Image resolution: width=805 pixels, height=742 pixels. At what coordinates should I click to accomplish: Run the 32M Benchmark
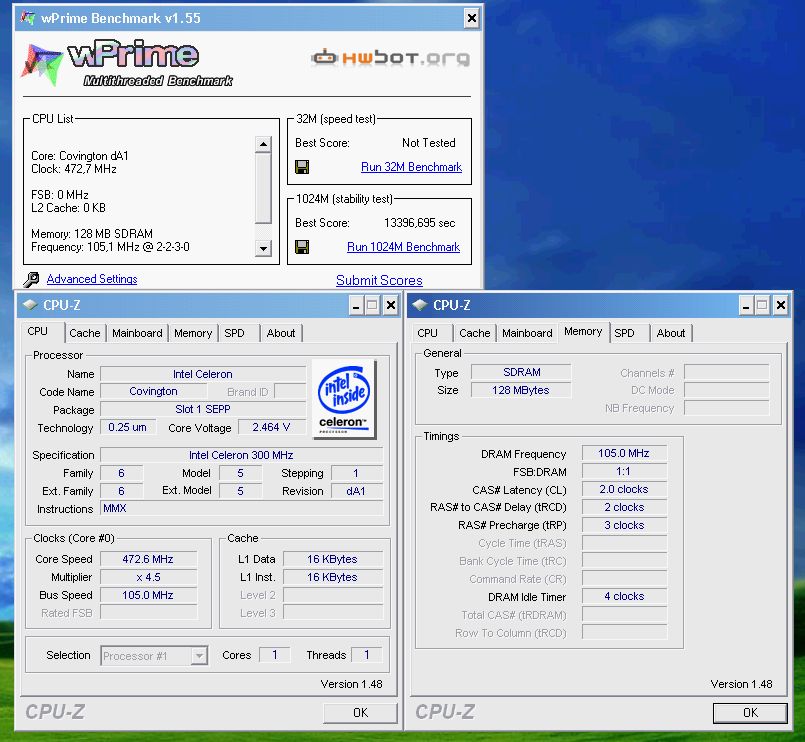click(x=411, y=167)
